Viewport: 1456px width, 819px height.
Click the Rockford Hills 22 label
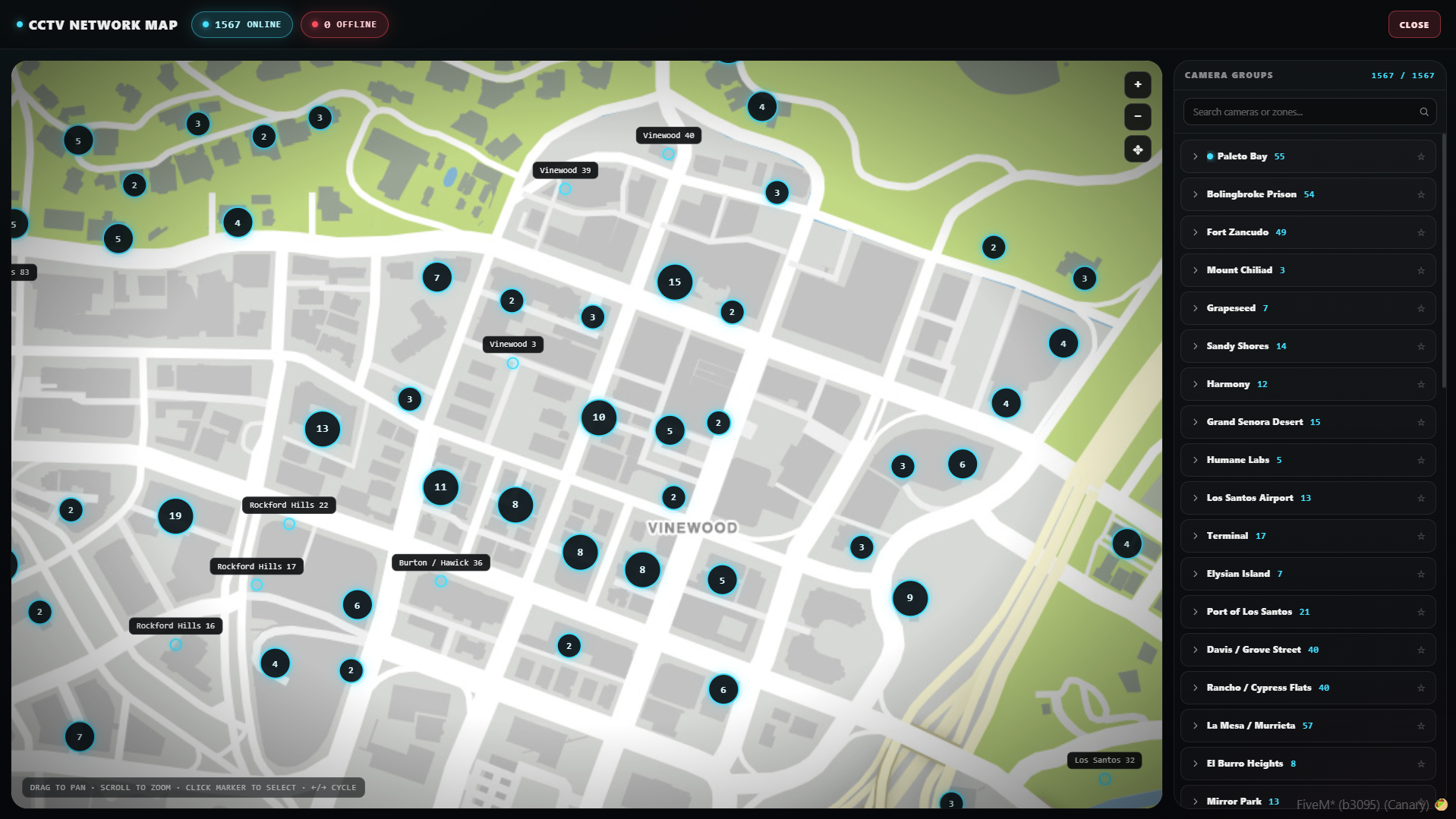tap(289, 506)
